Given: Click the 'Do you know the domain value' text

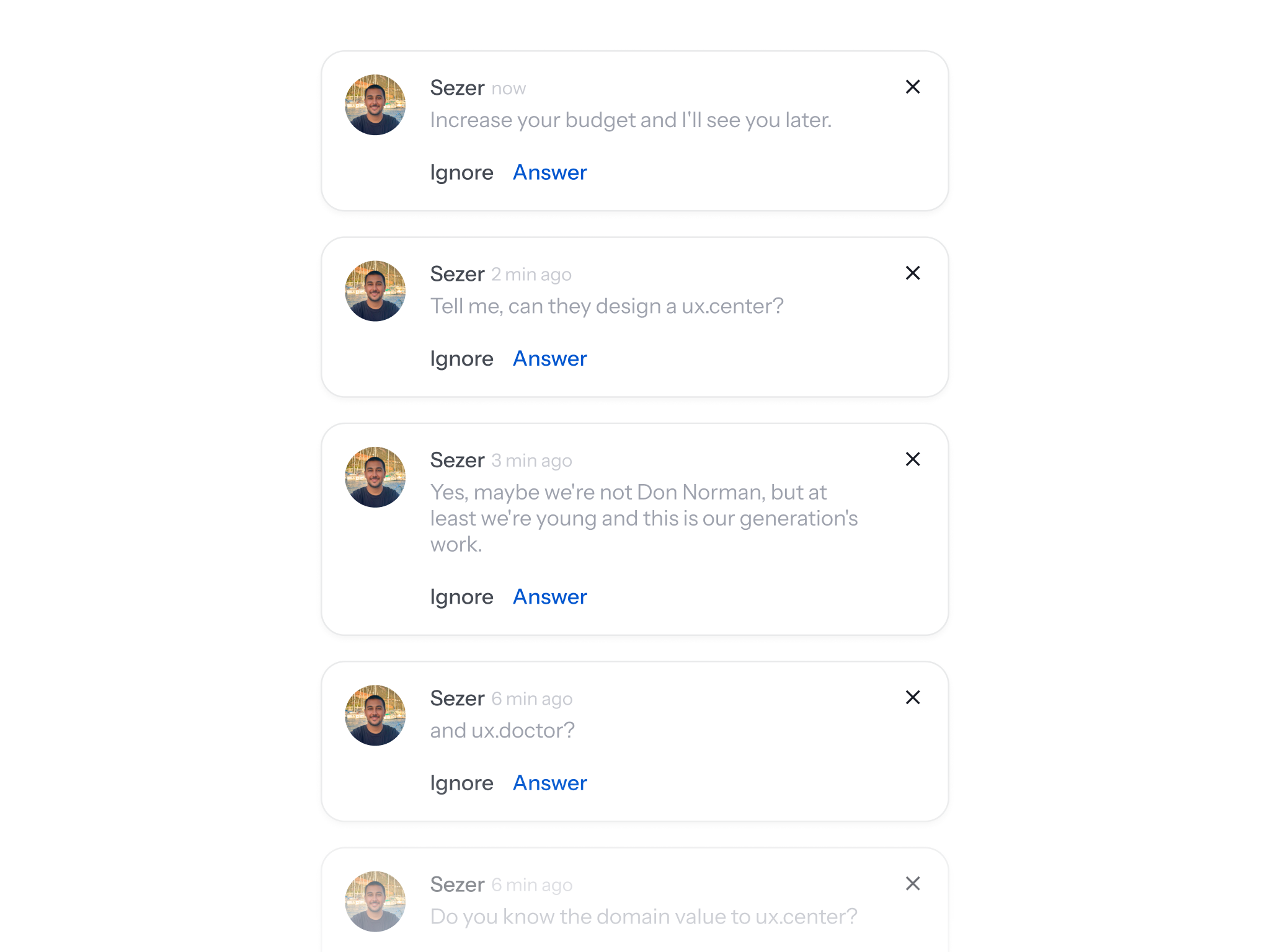Looking at the screenshot, I should click(x=643, y=917).
